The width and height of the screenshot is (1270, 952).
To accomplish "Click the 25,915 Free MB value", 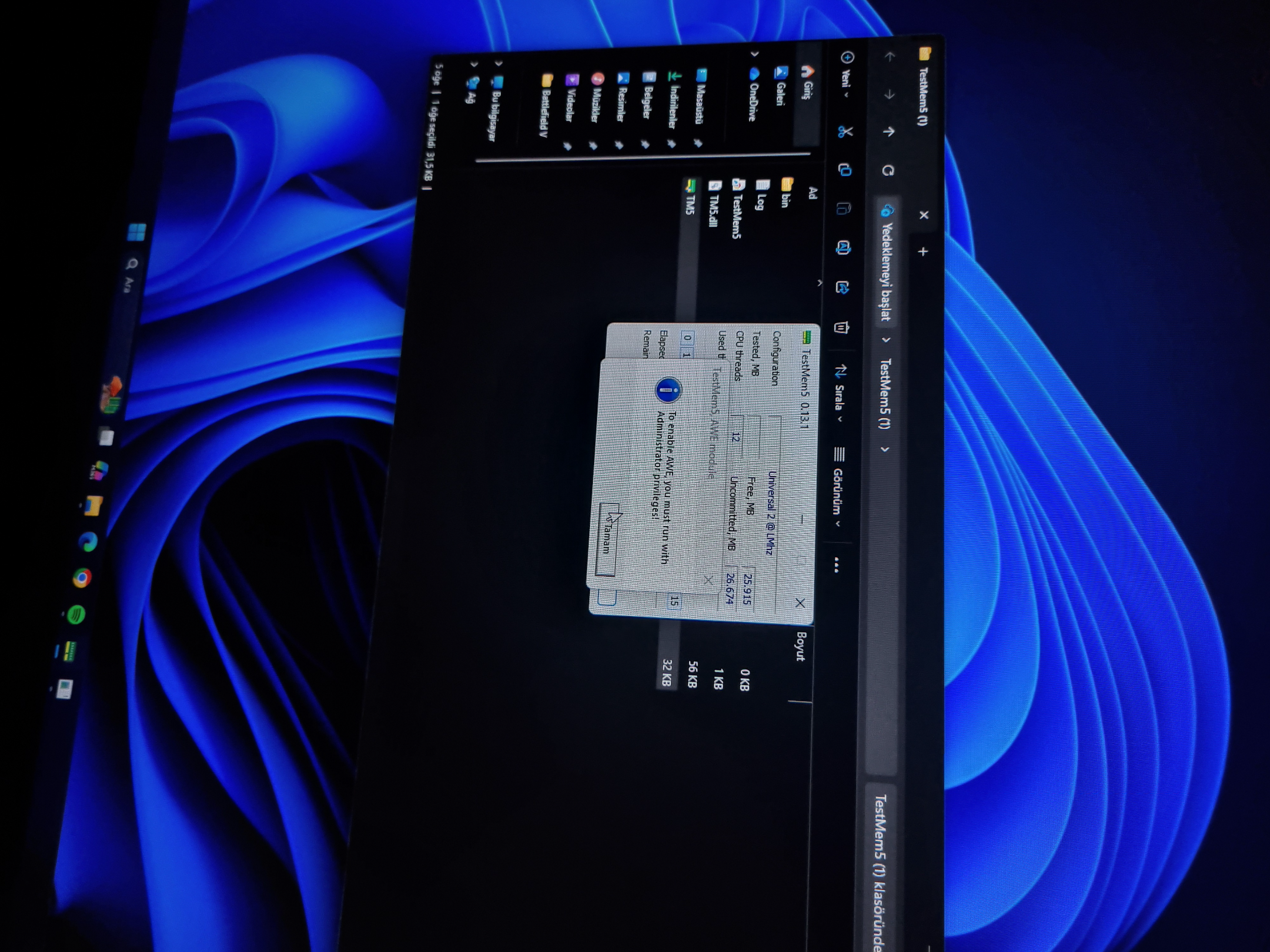I will [x=747, y=588].
